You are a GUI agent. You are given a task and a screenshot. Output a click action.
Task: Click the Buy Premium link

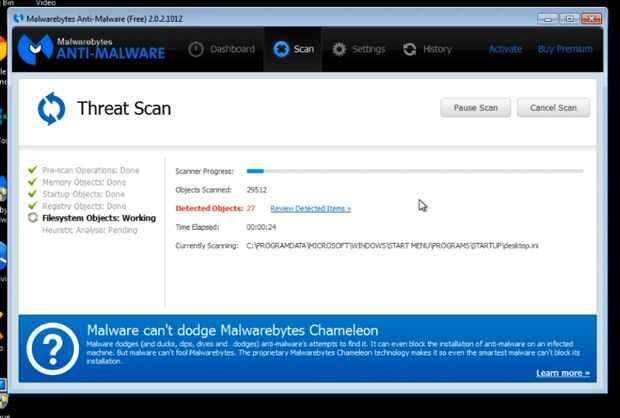point(565,49)
